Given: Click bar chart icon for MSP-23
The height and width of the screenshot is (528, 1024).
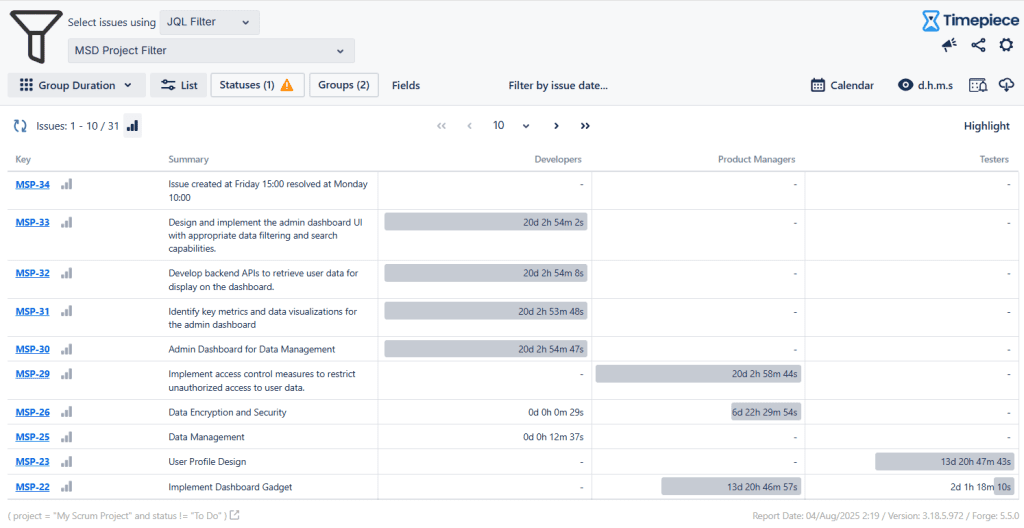Looking at the screenshot, I should tap(67, 461).
